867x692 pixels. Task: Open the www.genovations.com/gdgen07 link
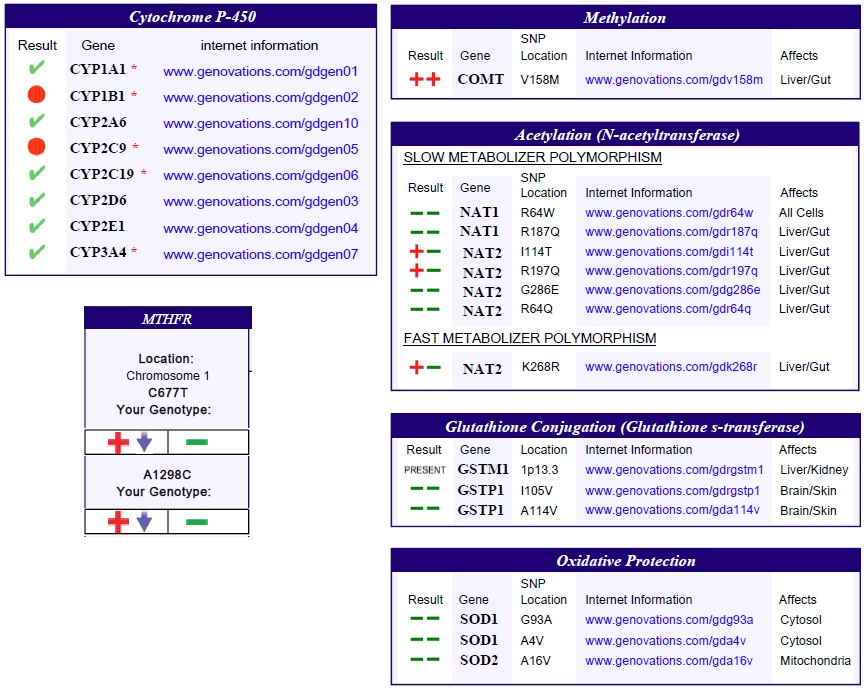click(x=260, y=254)
